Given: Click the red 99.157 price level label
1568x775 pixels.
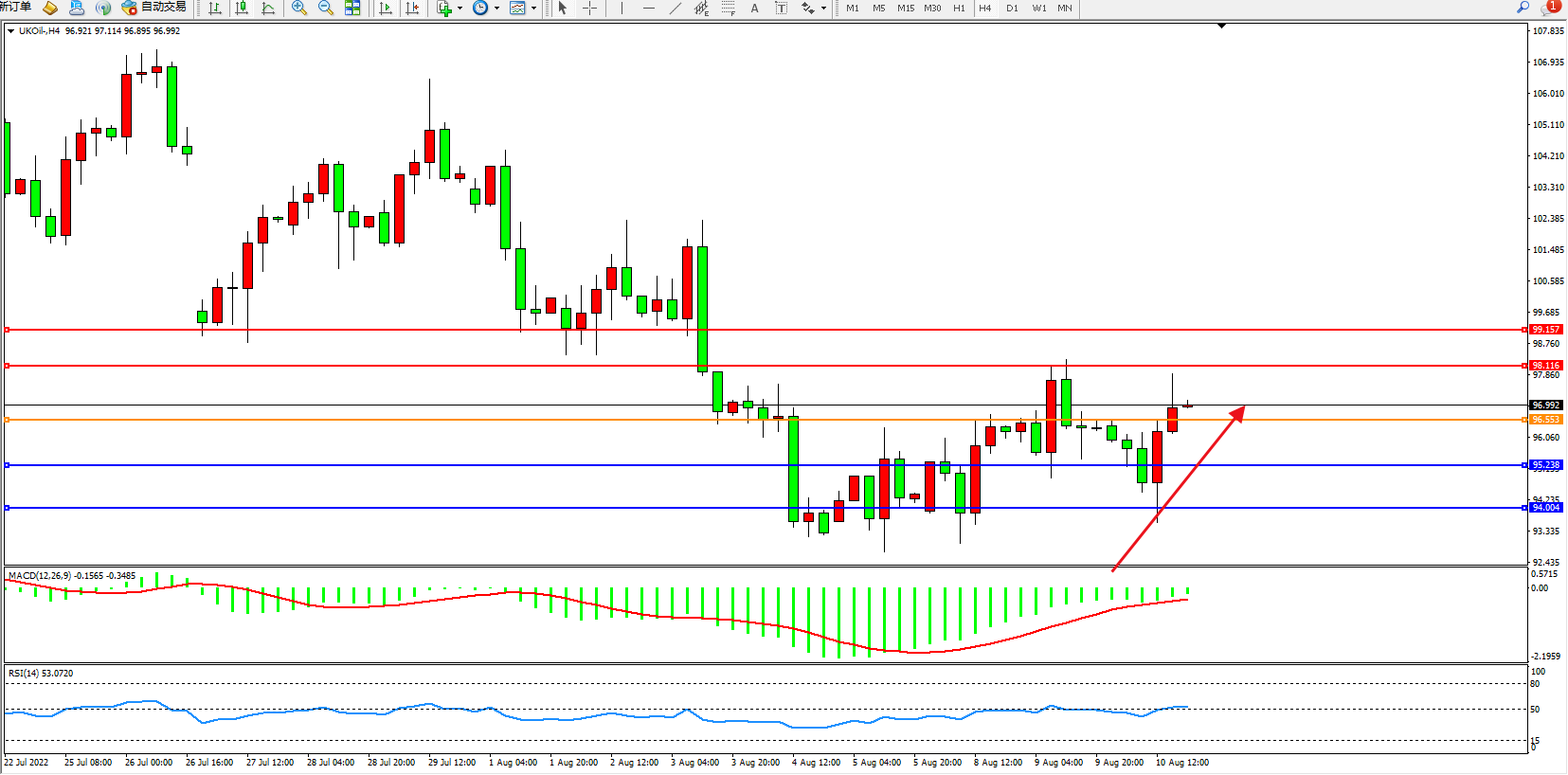Looking at the screenshot, I should click(1545, 330).
